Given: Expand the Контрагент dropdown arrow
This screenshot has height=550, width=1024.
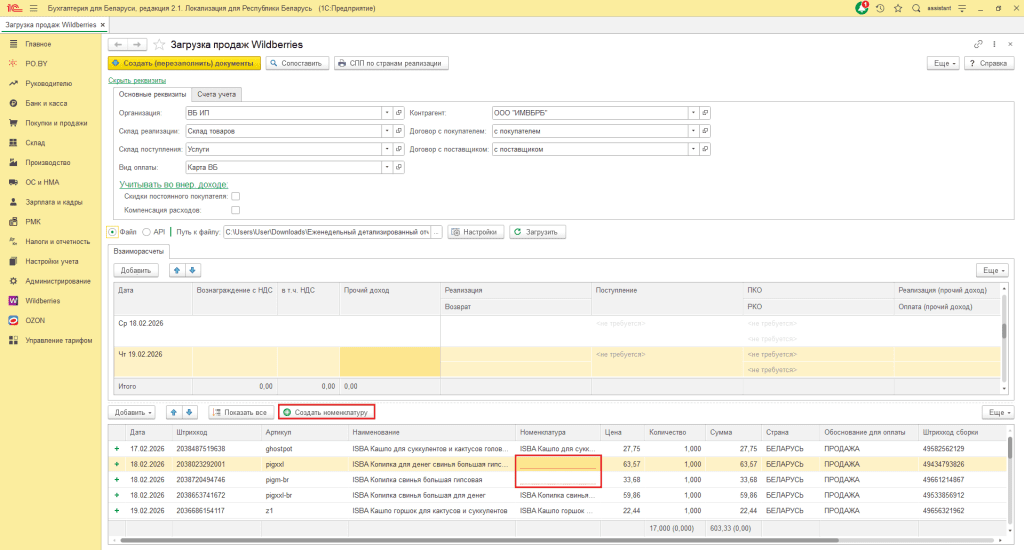Looking at the screenshot, I should [x=692, y=113].
